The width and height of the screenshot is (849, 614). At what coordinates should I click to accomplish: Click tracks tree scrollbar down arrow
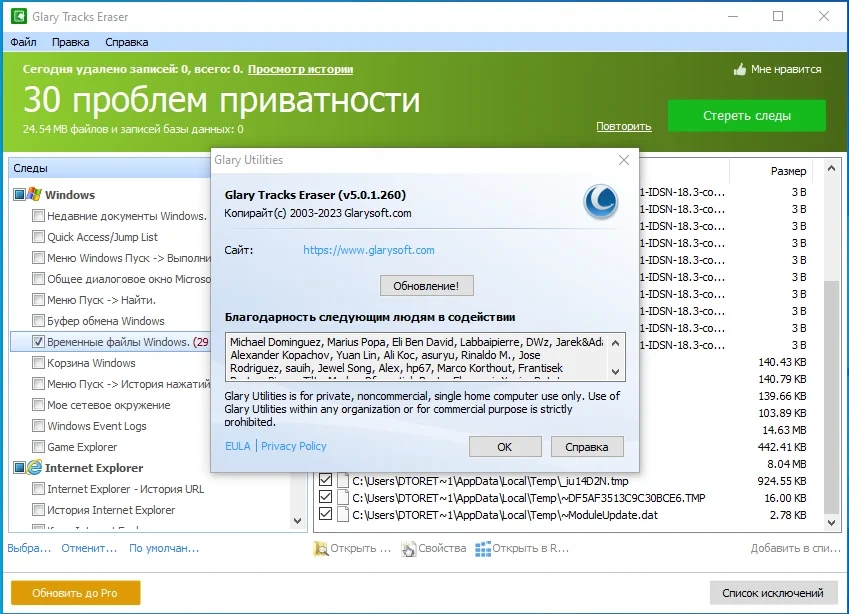click(x=297, y=521)
